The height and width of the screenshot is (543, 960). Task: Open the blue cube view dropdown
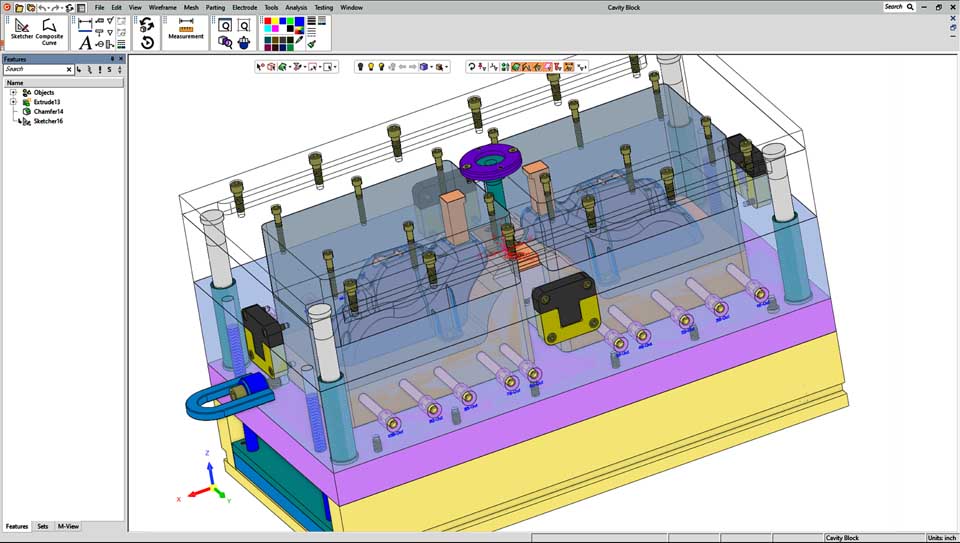click(x=432, y=67)
